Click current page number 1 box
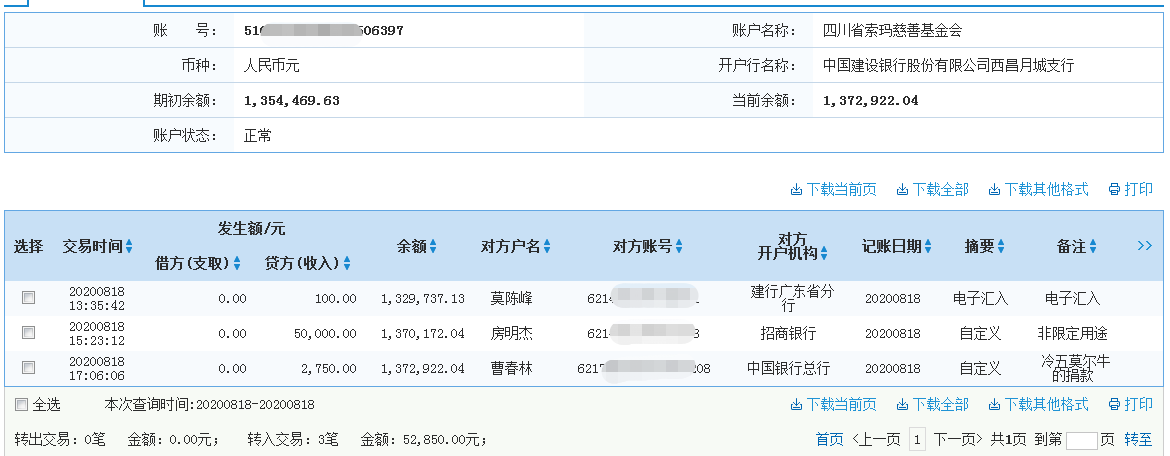 click(917, 440)
